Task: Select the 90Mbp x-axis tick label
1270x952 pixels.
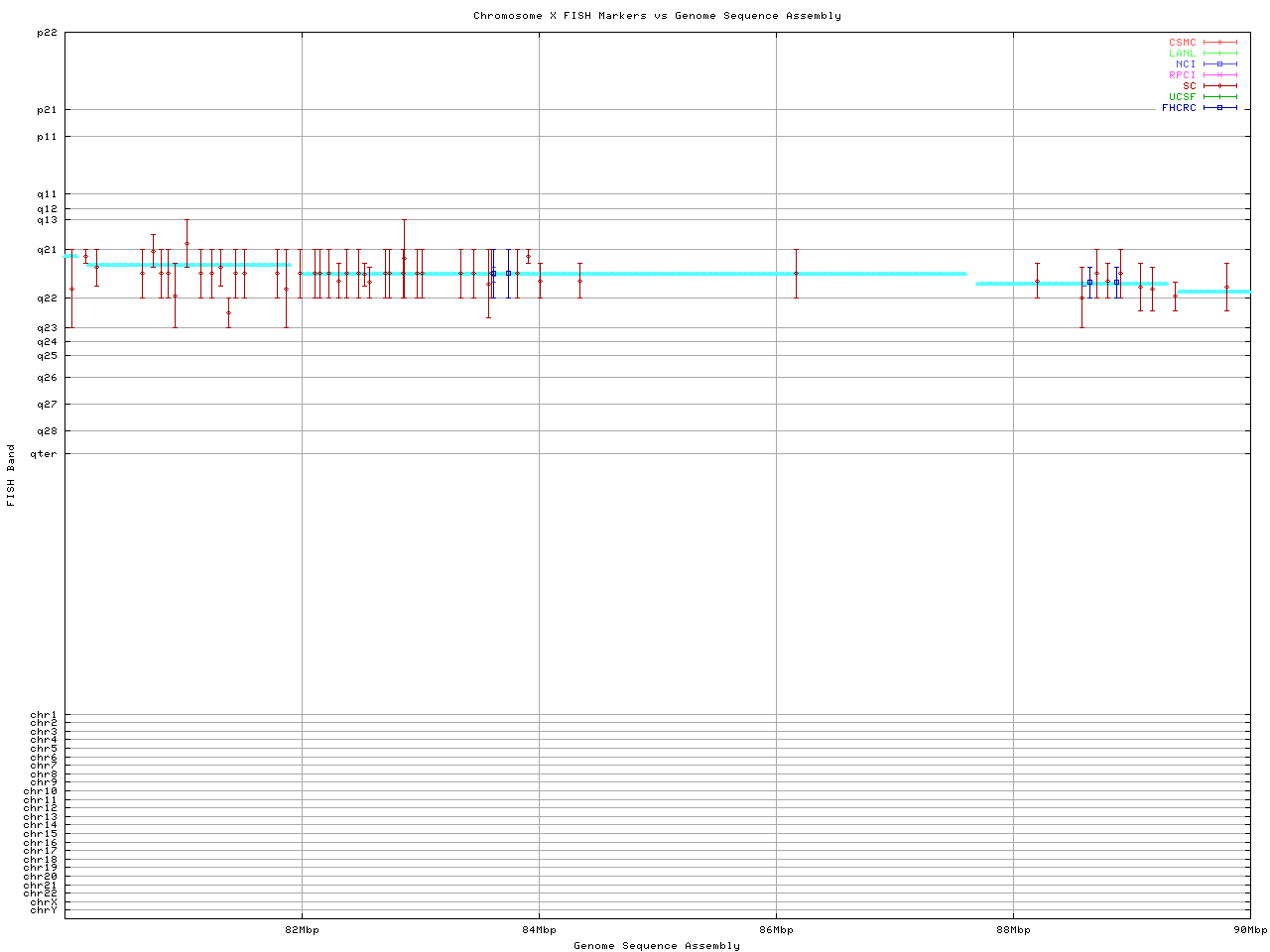Action: click(1250, 930)
